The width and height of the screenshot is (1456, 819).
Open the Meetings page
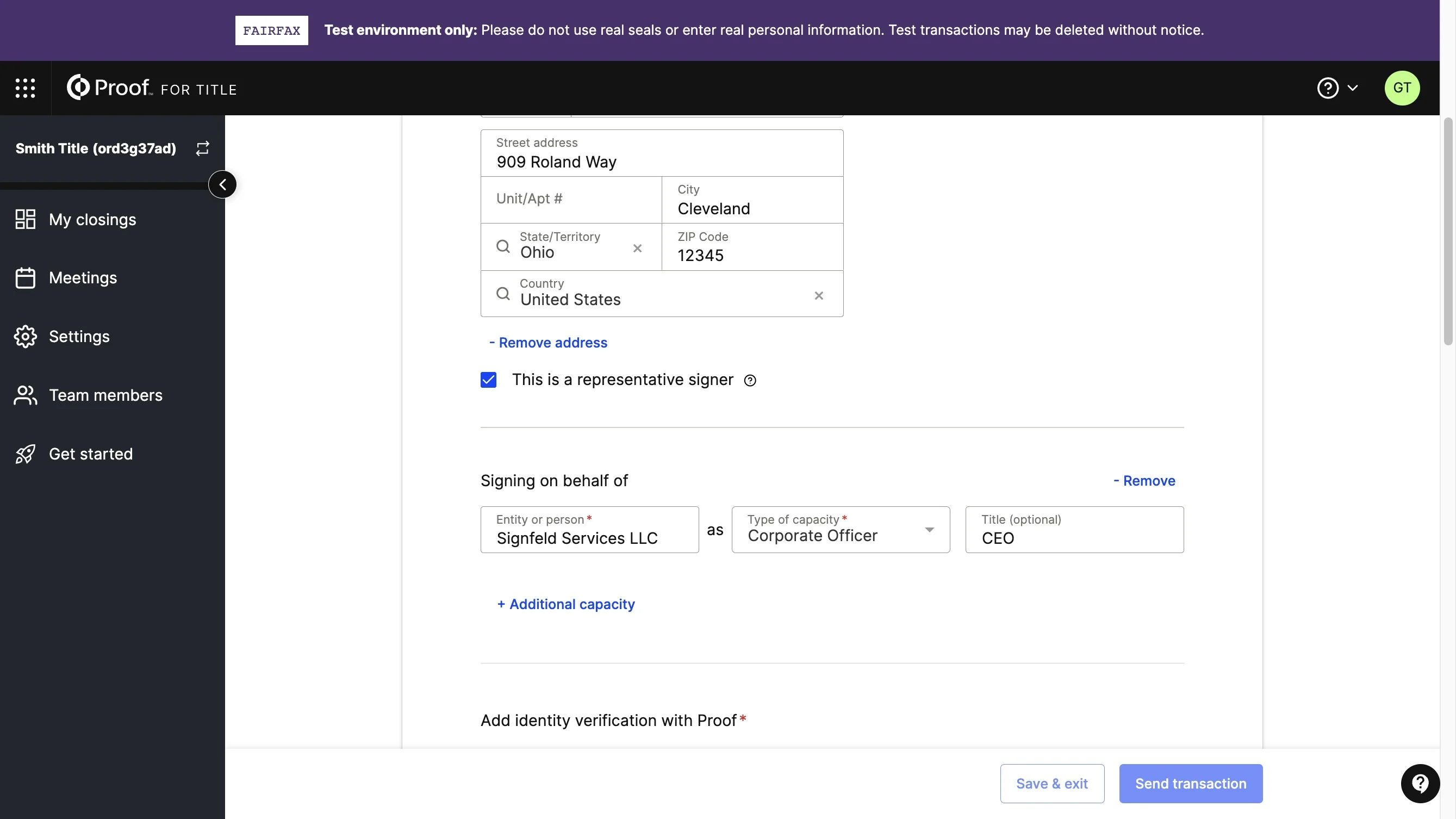point(83,277)
